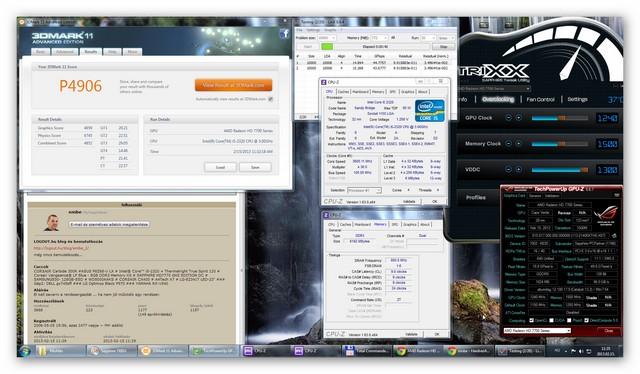
Task: Switch to the Fan Control tab in TriXX
Action: pos(540,99)
